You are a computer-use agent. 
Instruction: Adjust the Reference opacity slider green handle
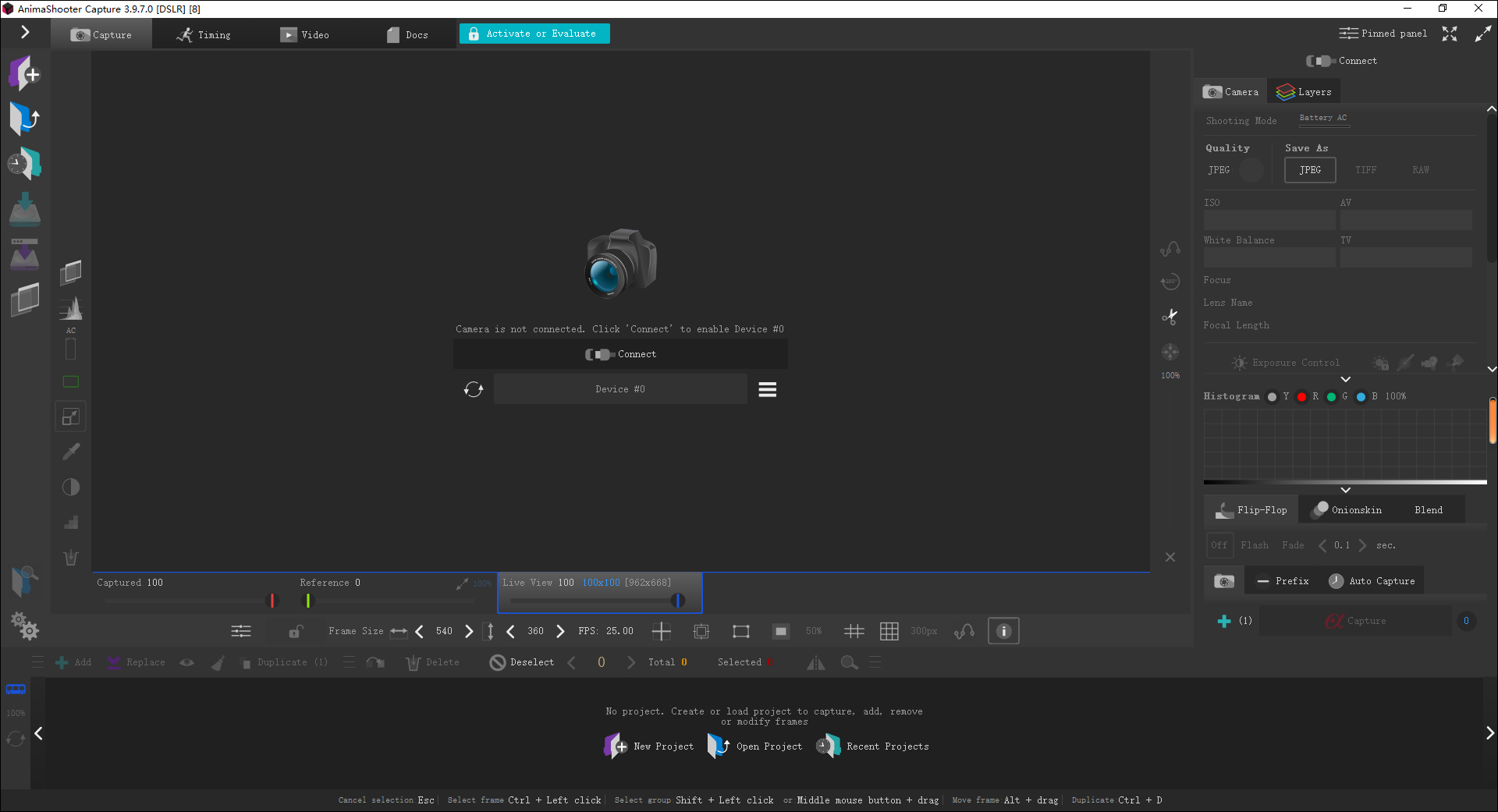pyautogui.click(x=308, y=601)
